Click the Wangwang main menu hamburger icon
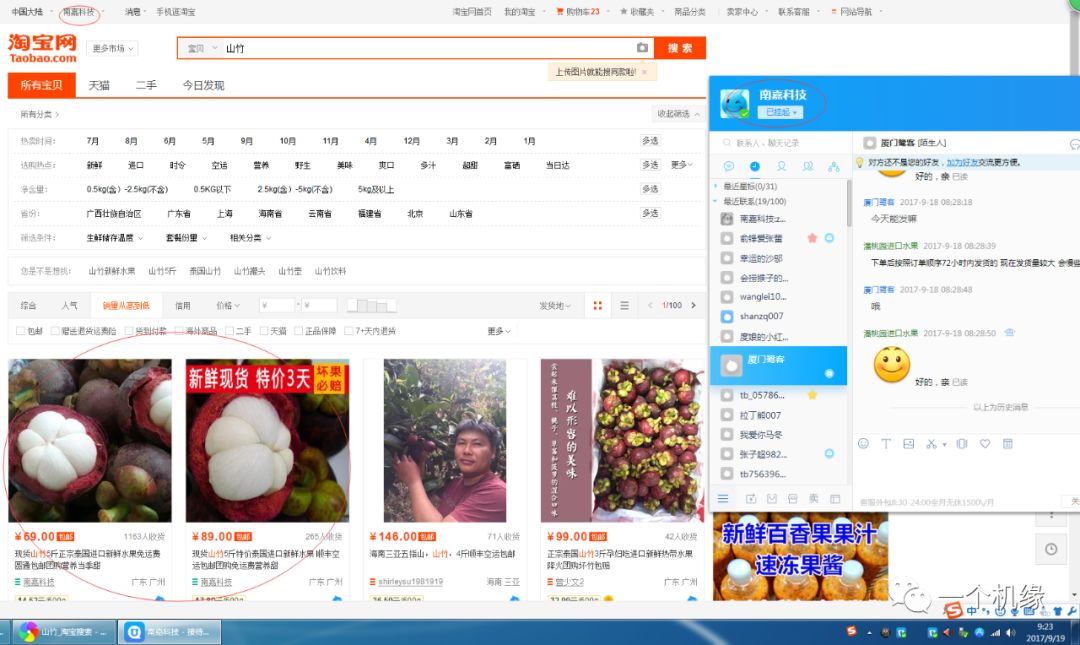The height and width of the screenshot is (645, 1080). click(723, 498)
